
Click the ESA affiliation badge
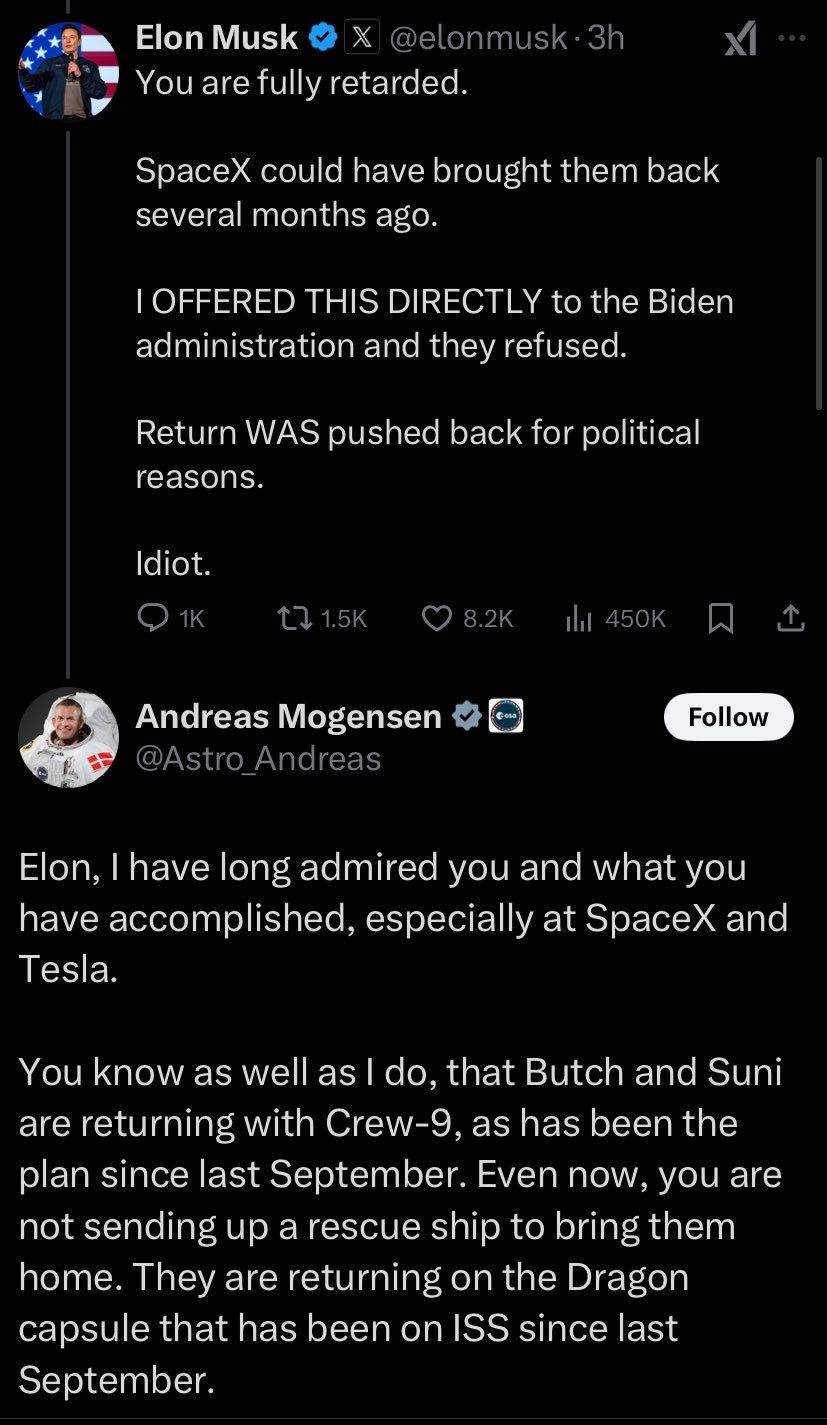(506, 716)
